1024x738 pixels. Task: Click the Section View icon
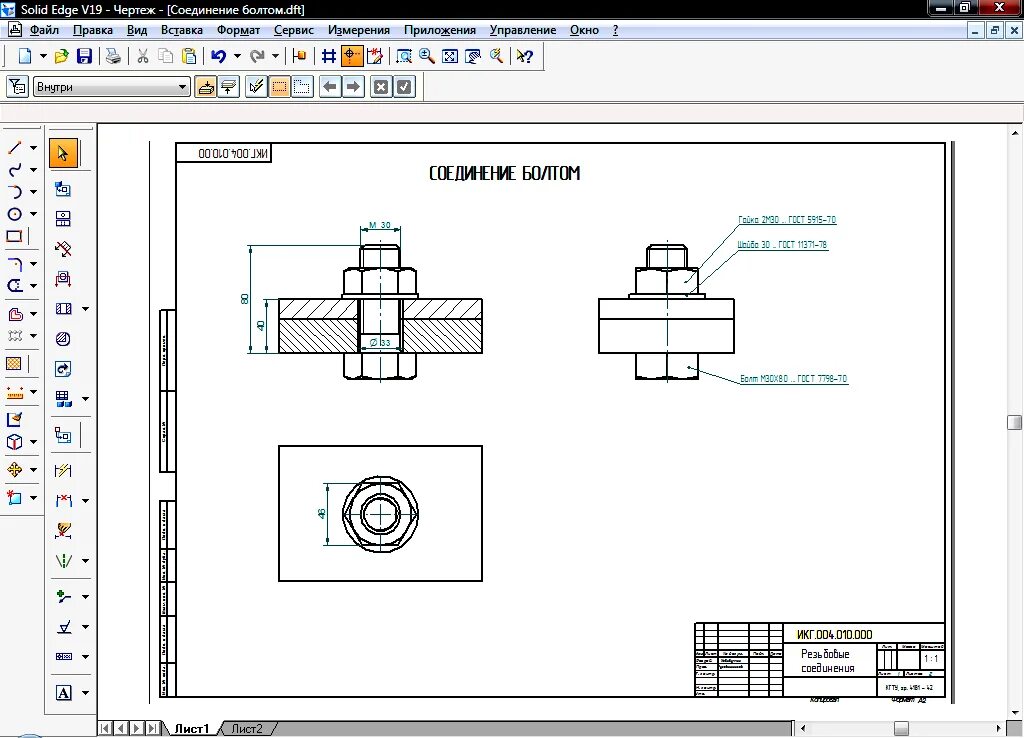point(63,309)
